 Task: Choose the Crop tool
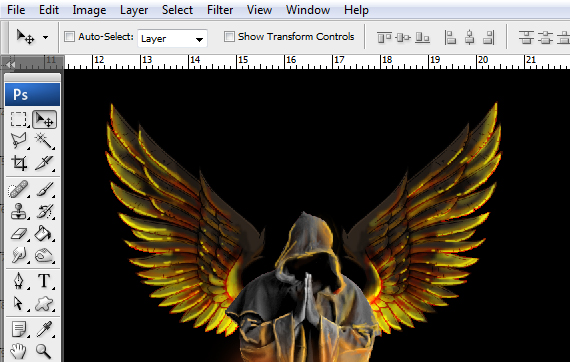19,163
